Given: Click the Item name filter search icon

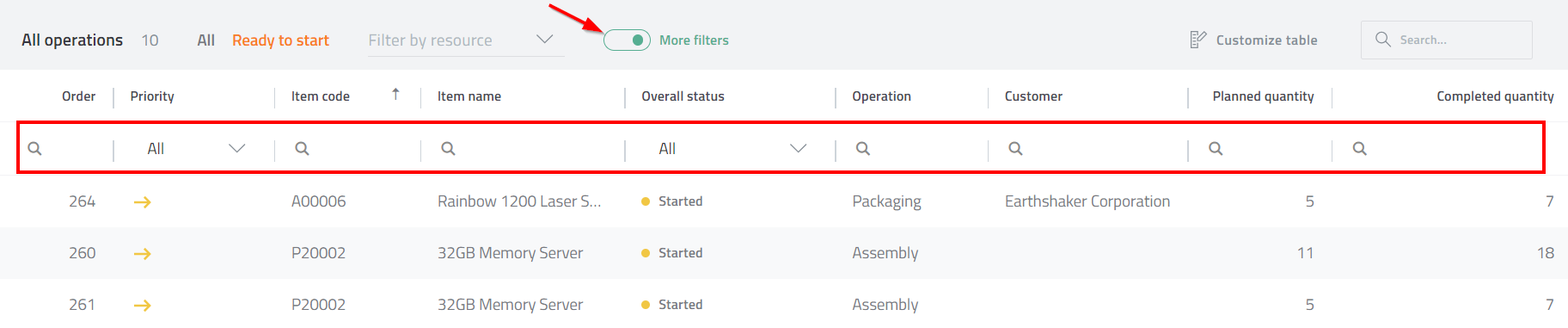Looking at the screenshot, I should click(x=448, y=149).
